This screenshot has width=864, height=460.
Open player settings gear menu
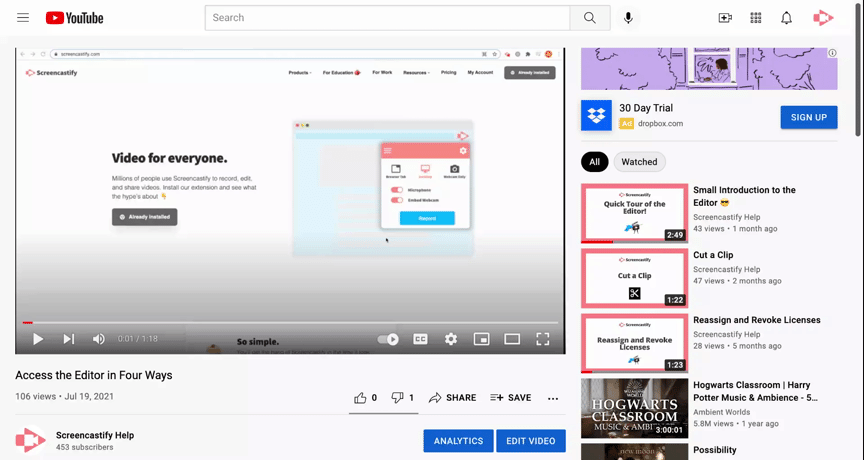[x=451, y=339]
